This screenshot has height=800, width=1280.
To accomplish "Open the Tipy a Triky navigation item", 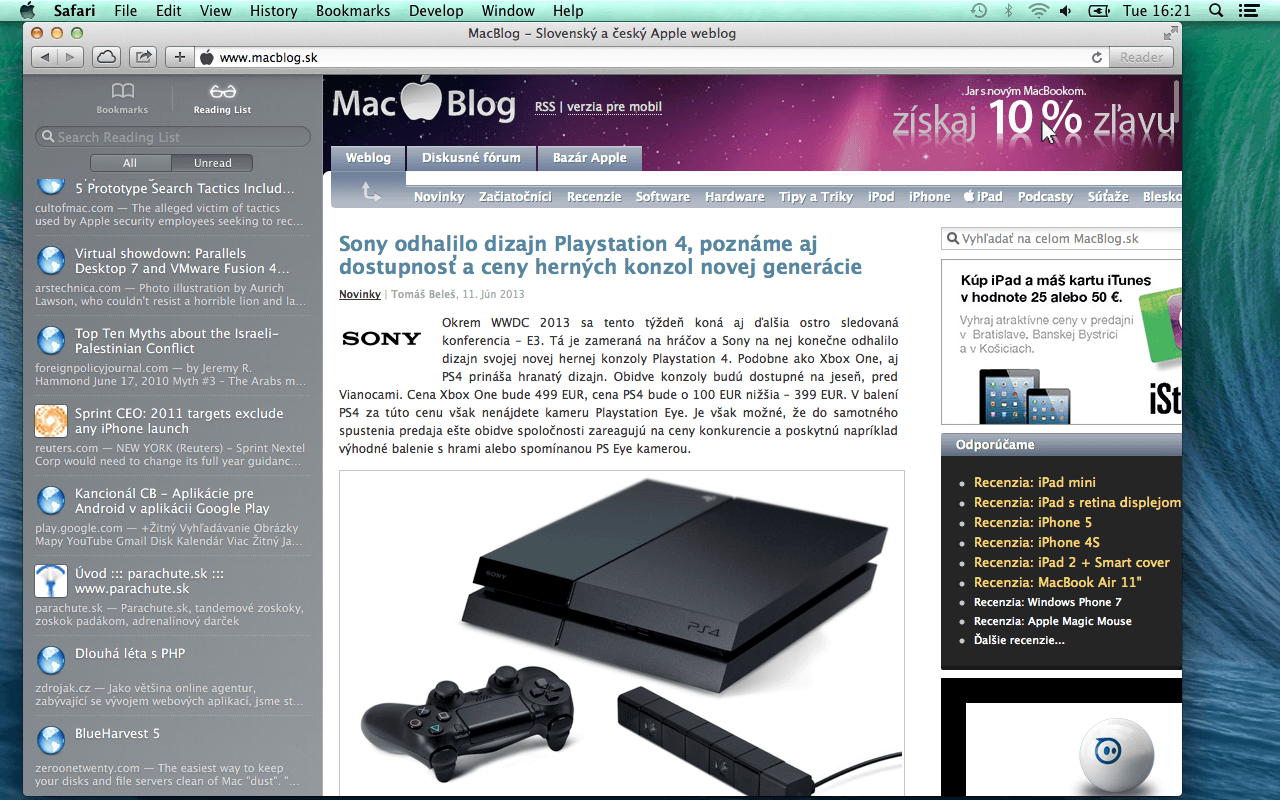I will pos(816,197).
